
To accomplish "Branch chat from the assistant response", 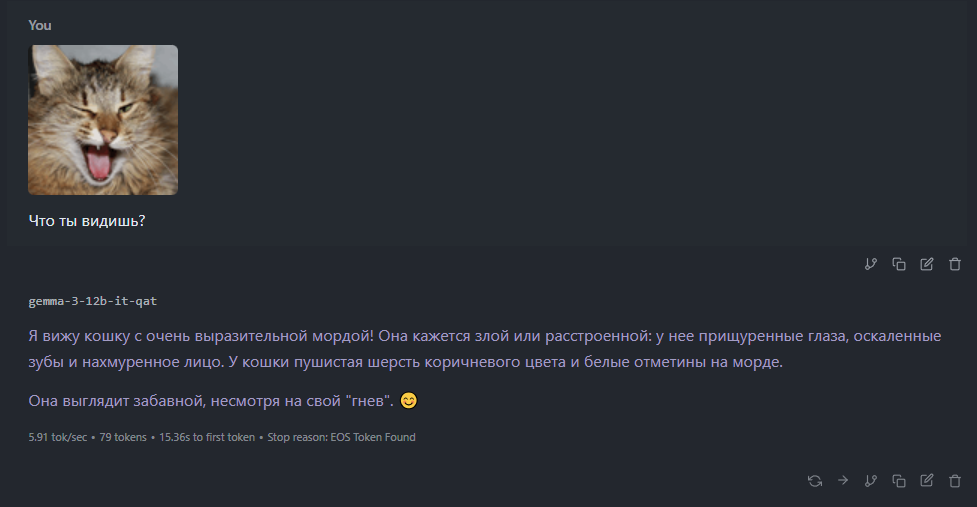I will pyautogui.click(x=871, y=480).
